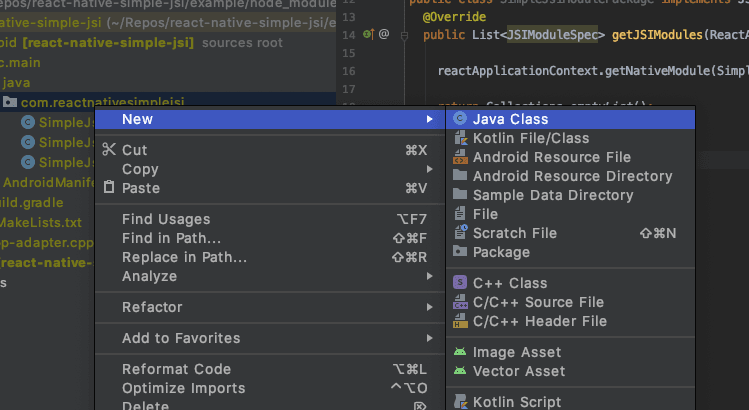Click reactApplicationContext.getNativeModule code line
The image size is (749, 410).
[x=593, y=71]
